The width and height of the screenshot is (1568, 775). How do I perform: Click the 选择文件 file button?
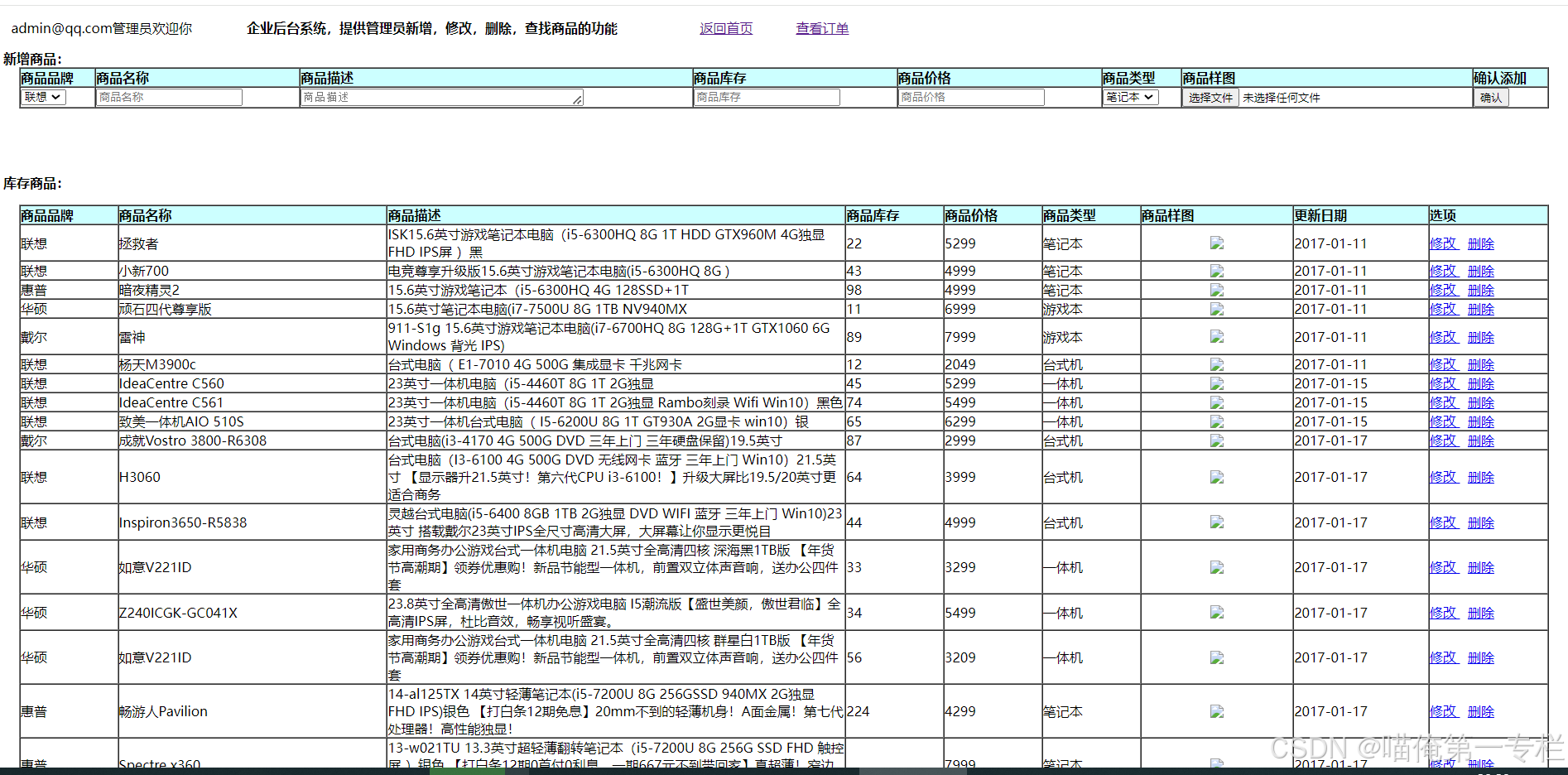tap(1210, 98)
